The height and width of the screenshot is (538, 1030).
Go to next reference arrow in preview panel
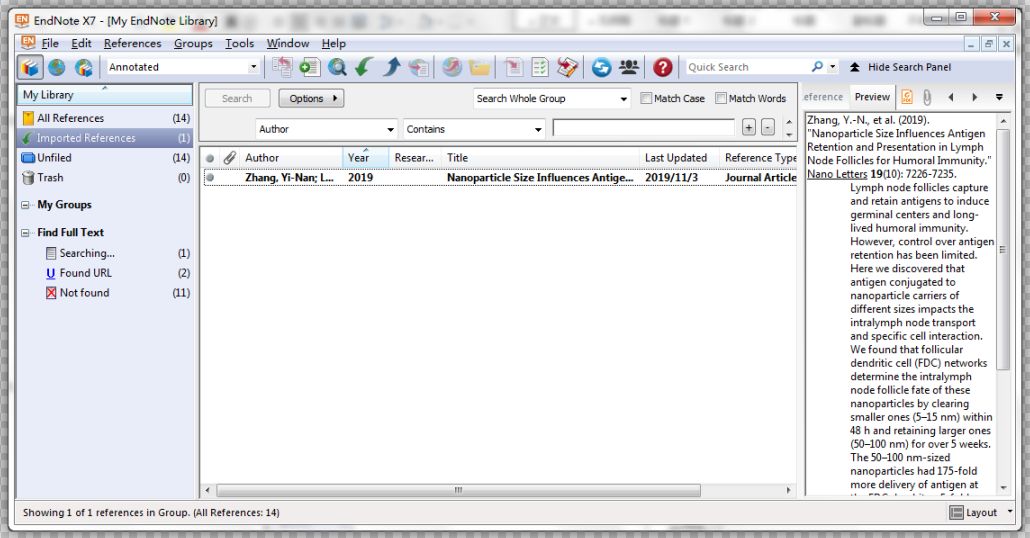(x=975, y=97)
